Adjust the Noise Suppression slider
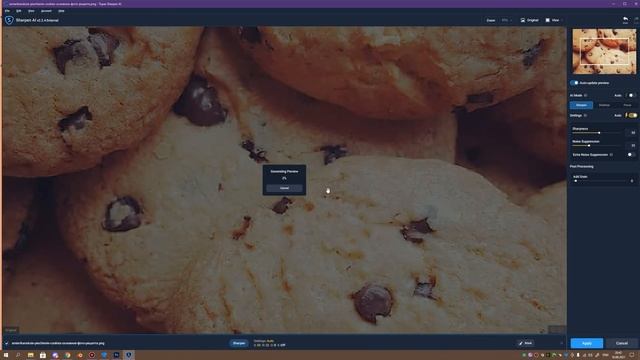Image resolution: width=640 pixels, height=360 pixels. tap(597, 145)
